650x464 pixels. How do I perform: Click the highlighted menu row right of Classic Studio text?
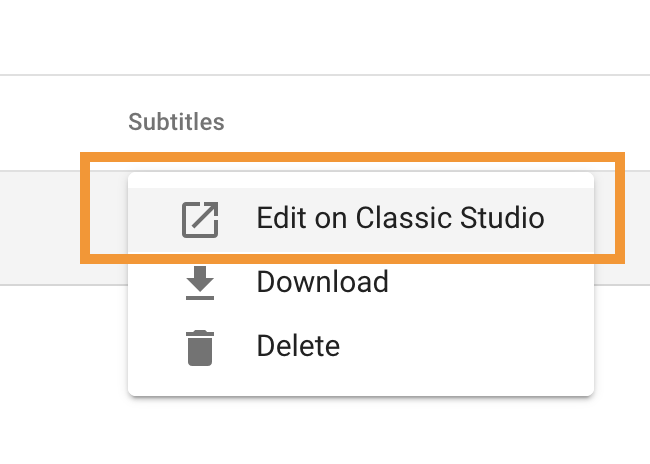[x=570, y=219]
